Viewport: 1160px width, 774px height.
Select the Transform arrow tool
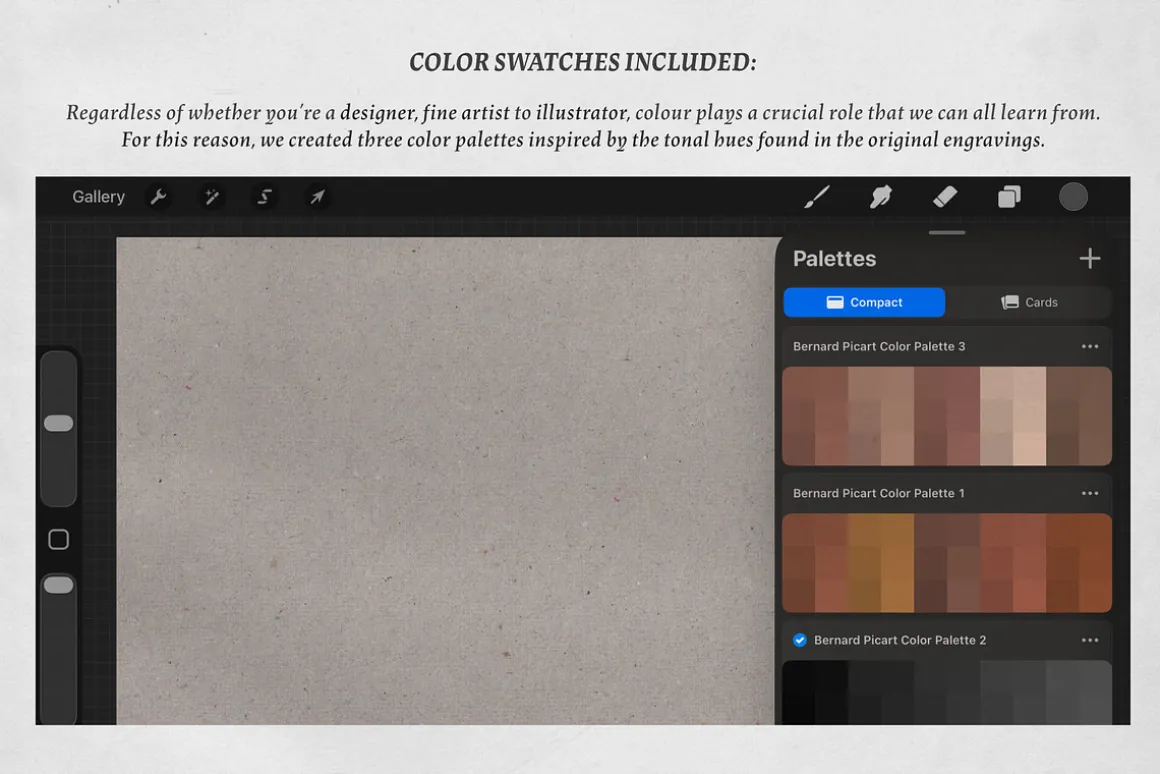click(x=317, y=197)
